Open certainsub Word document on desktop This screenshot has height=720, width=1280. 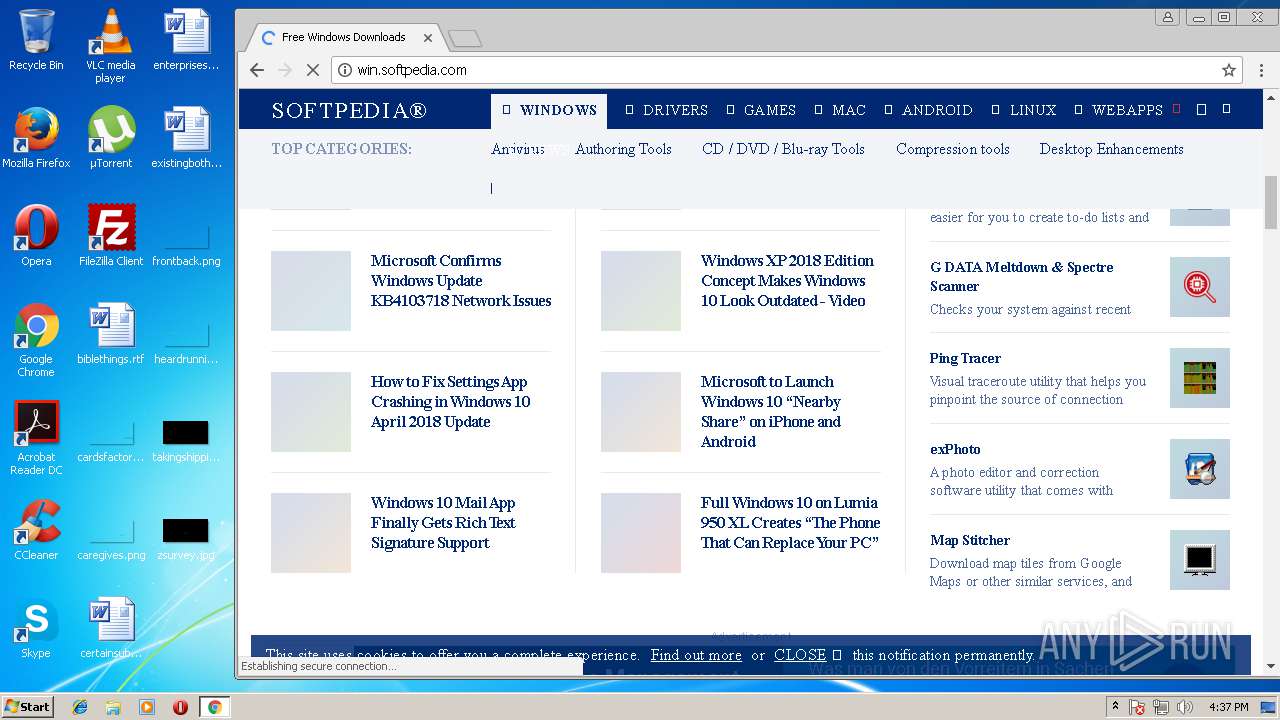pyautogui.click(x=110, y=628)
